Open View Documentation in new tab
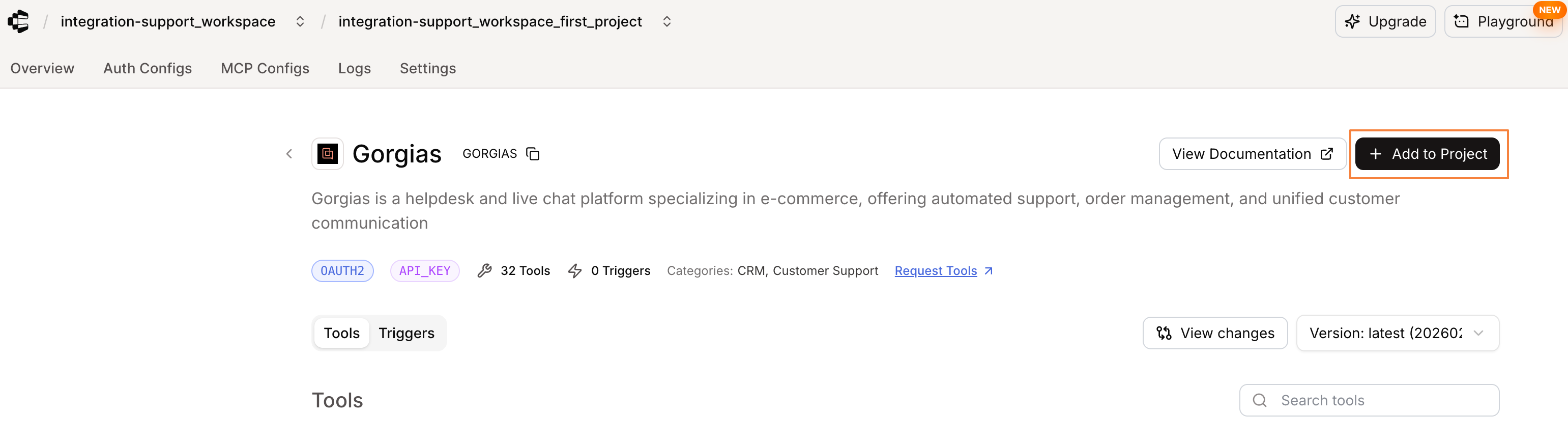This screenshot has height=442, width=1568. pyautogui.click(x=1252, y=154)
